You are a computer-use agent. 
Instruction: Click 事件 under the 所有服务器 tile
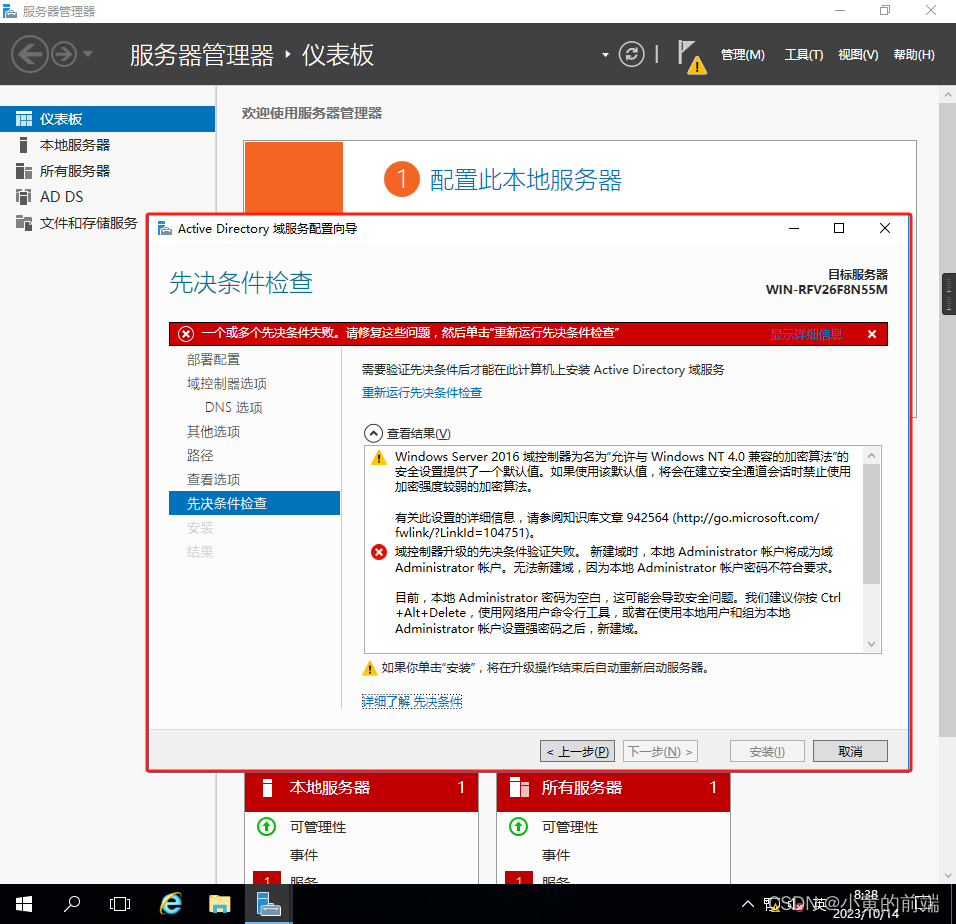coord(556,855)
